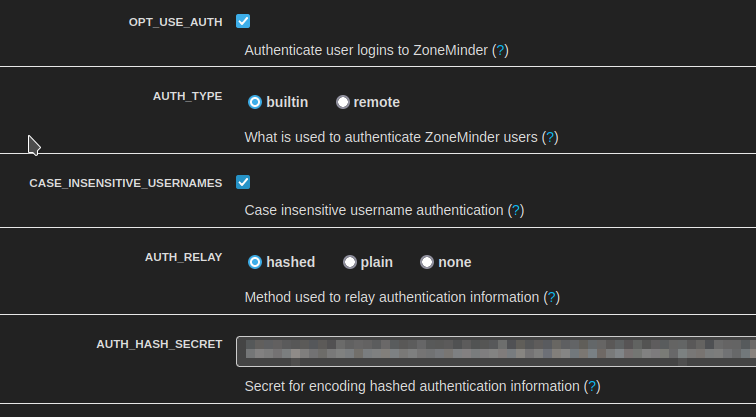Click the CASE_INSENSITIVE_USERNAMES option label
This screenshot has height=417, width=756.
click(x=126, y=184)
